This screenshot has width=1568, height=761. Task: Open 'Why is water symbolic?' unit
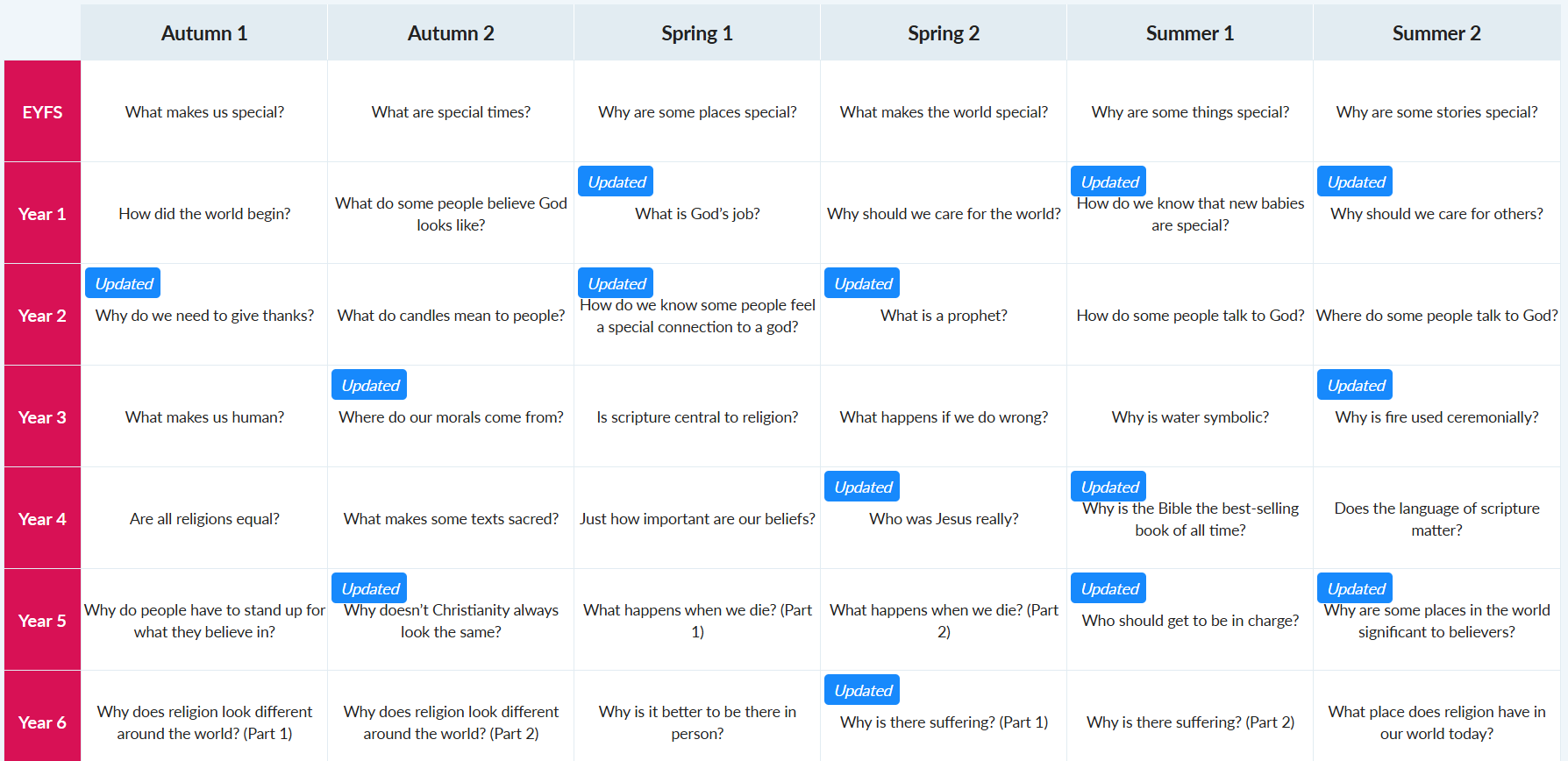click(1190, 417)
